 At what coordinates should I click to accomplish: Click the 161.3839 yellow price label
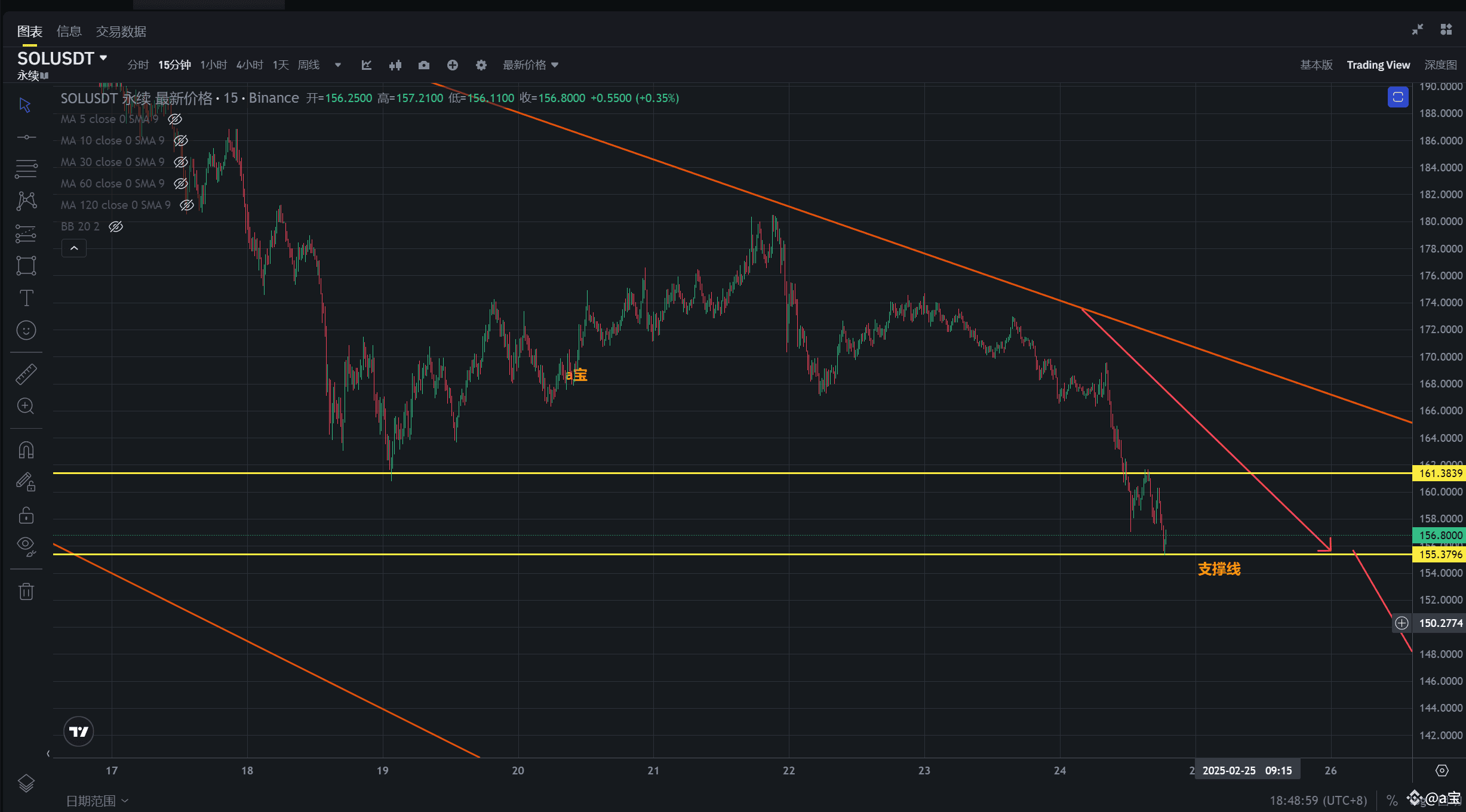click(x=1440, y=473)
